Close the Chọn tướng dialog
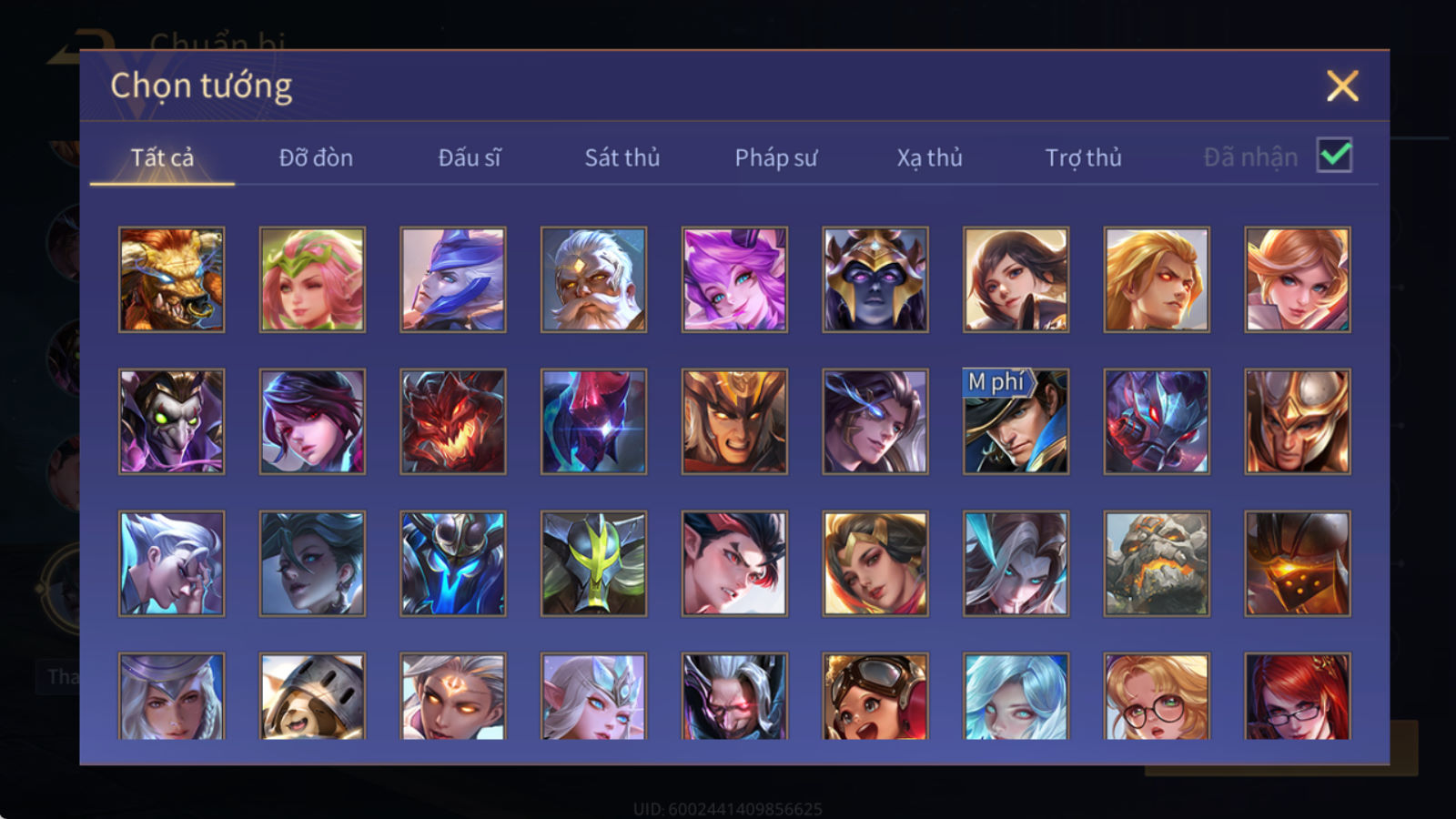This screenshot has width=1456, height=819. click(x=1342, y=86)
